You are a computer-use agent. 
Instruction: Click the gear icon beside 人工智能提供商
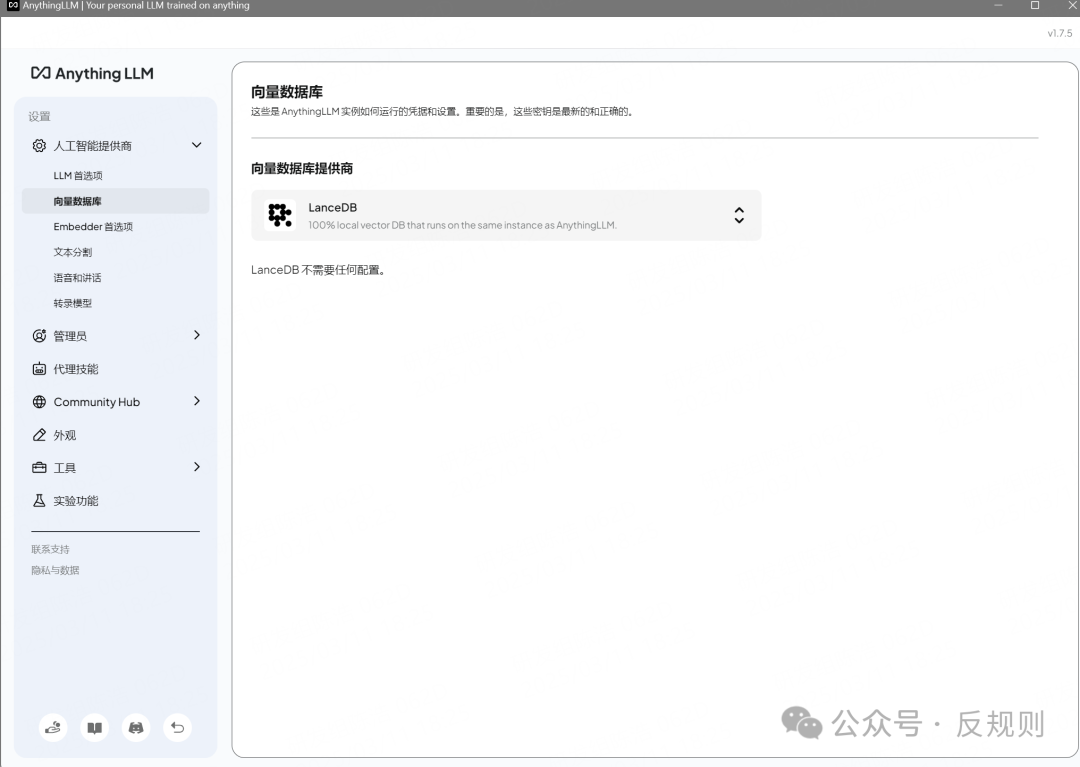point(39,145)
